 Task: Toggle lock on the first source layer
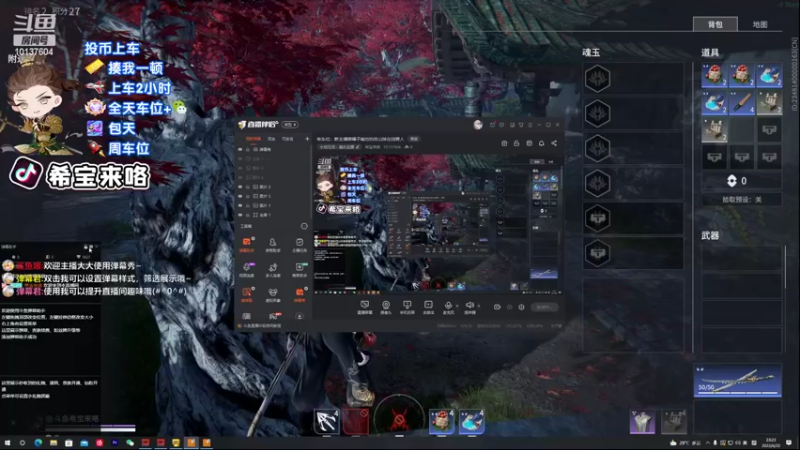(x=248, y=149)
